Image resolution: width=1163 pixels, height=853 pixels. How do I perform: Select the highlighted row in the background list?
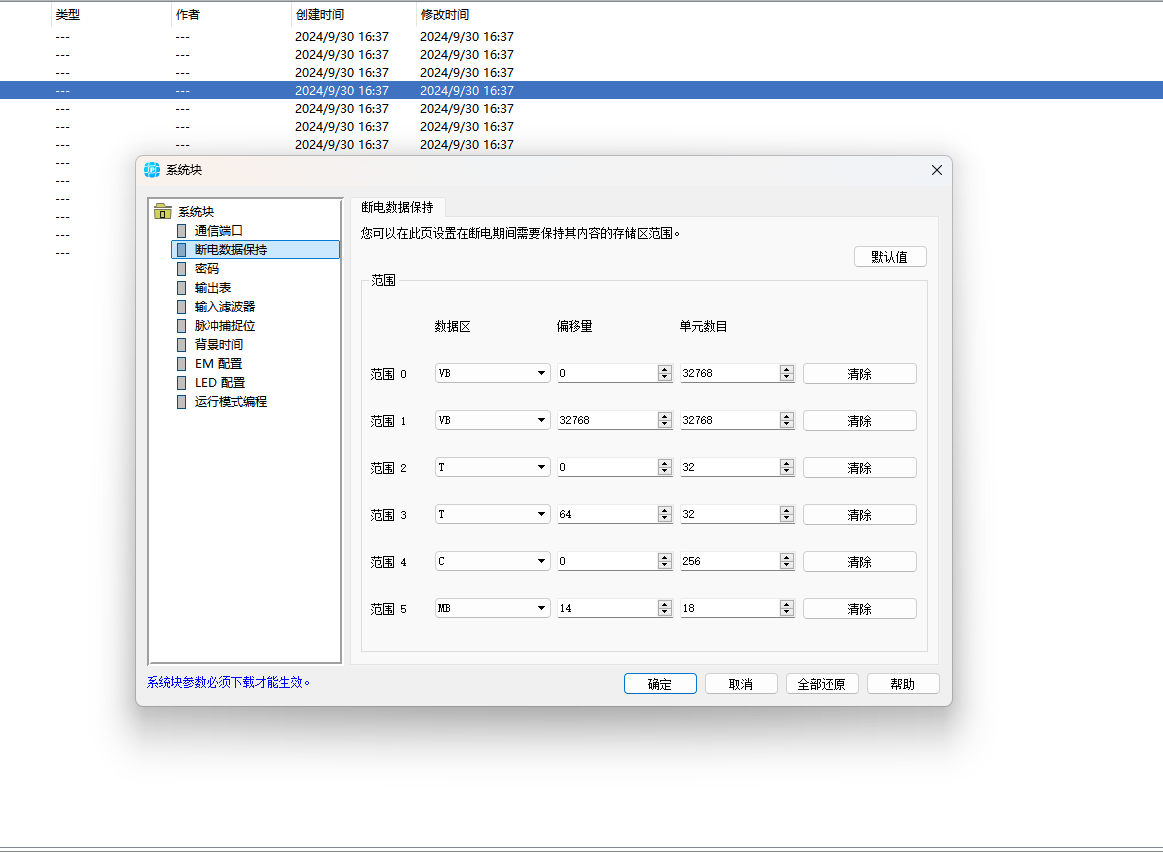coord(582,90)
